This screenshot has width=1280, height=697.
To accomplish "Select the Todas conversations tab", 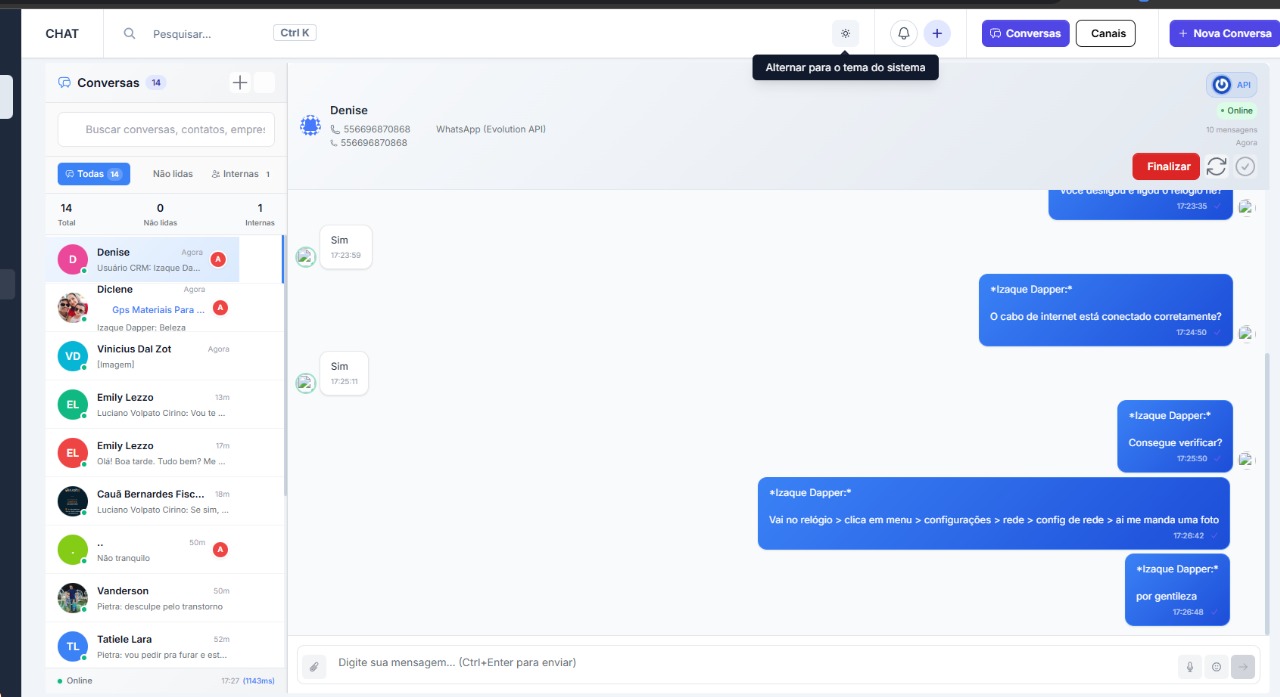I will tap(93, 174).
